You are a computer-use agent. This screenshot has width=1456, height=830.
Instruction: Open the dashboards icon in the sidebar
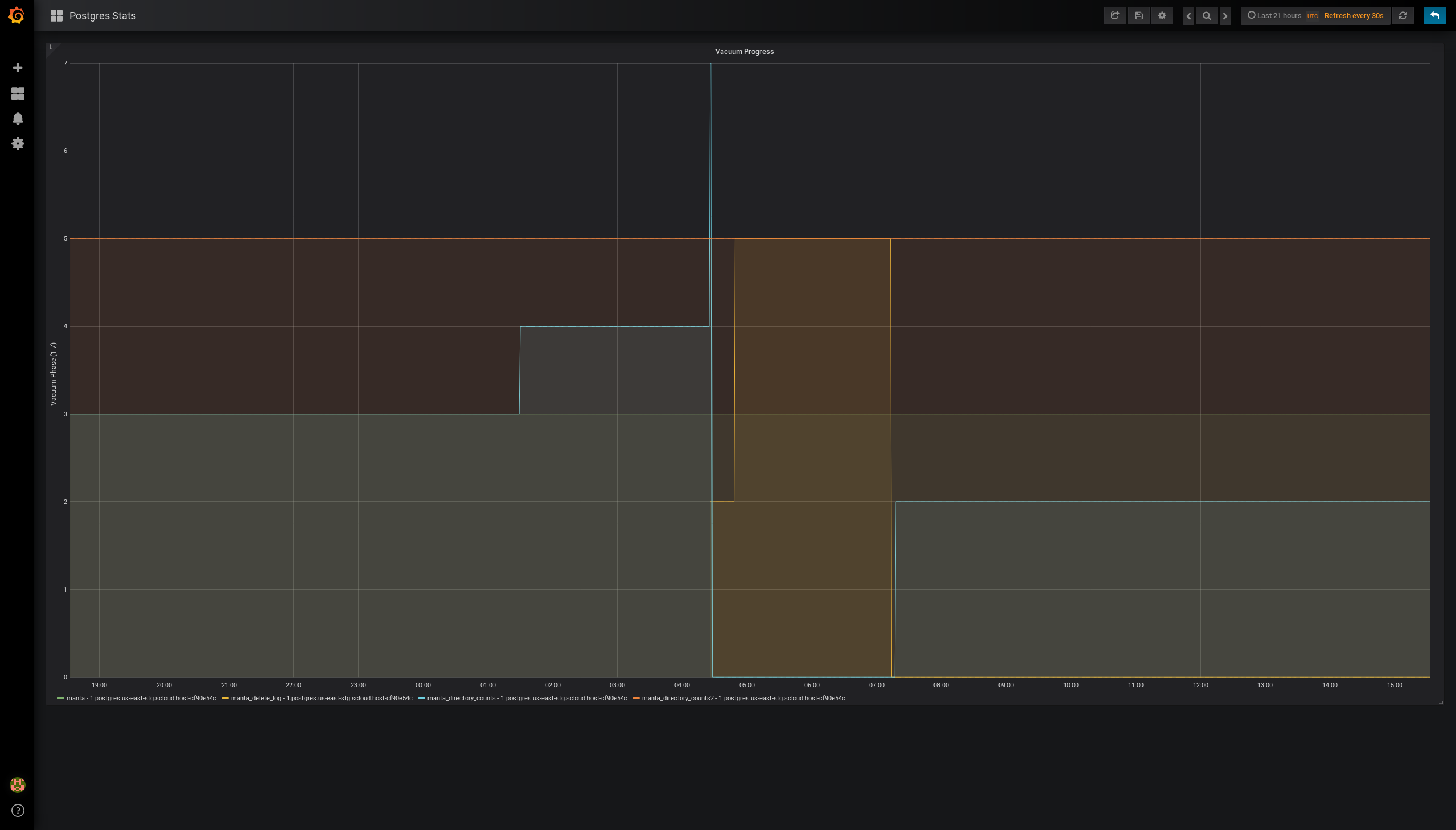pos(18,93)
